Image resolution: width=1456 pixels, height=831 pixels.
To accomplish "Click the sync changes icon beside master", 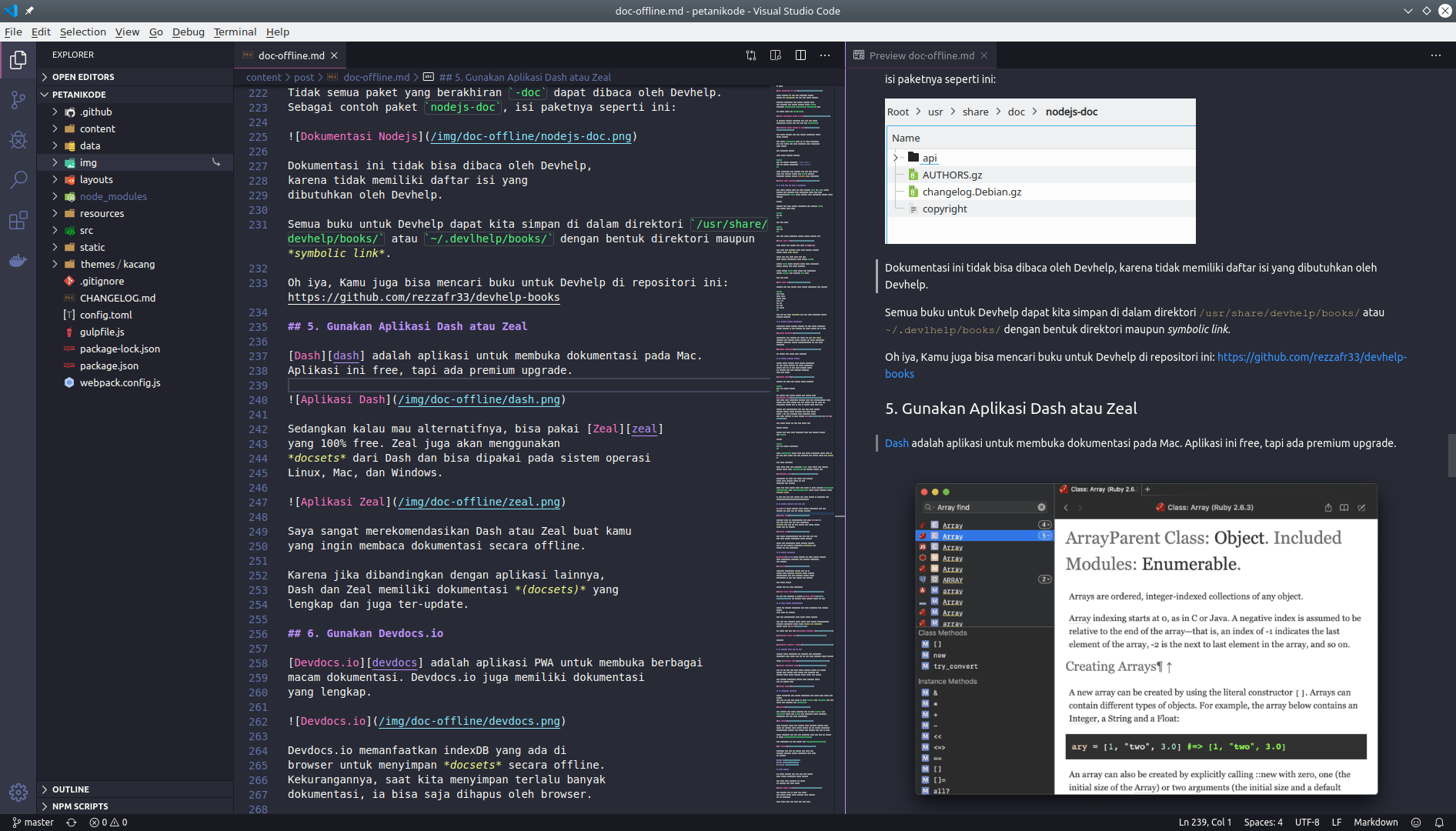I will (x=71, y=822).
